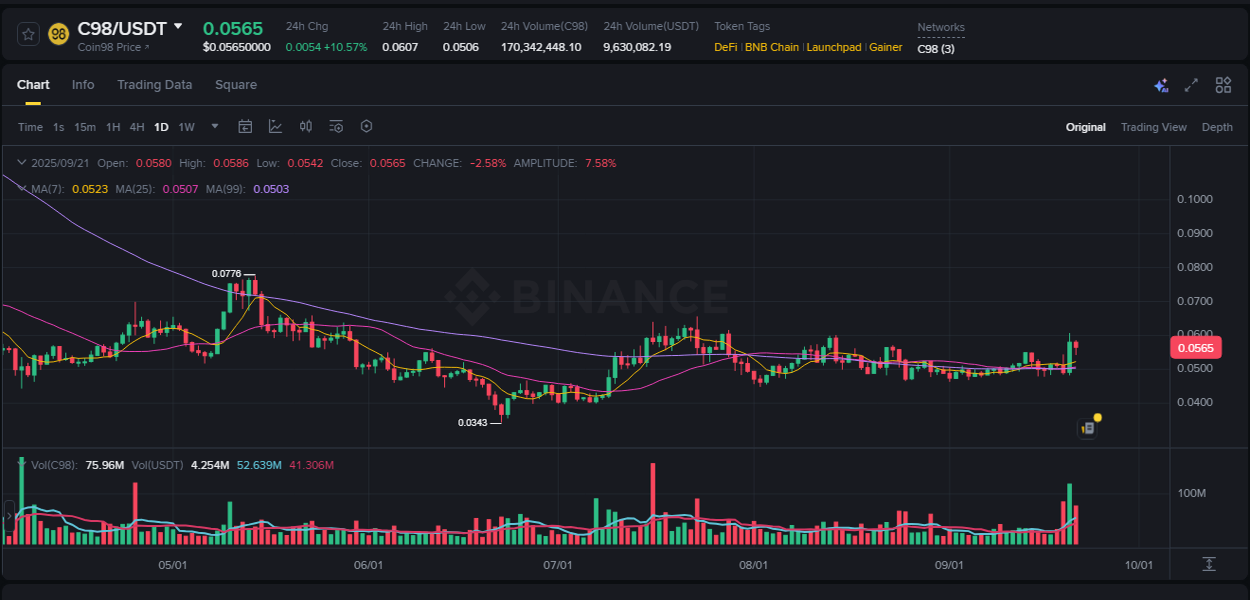Click the candlestick comparison icon
The image size is (1250, 600).
pyautogui.click(x=306, y=126)
